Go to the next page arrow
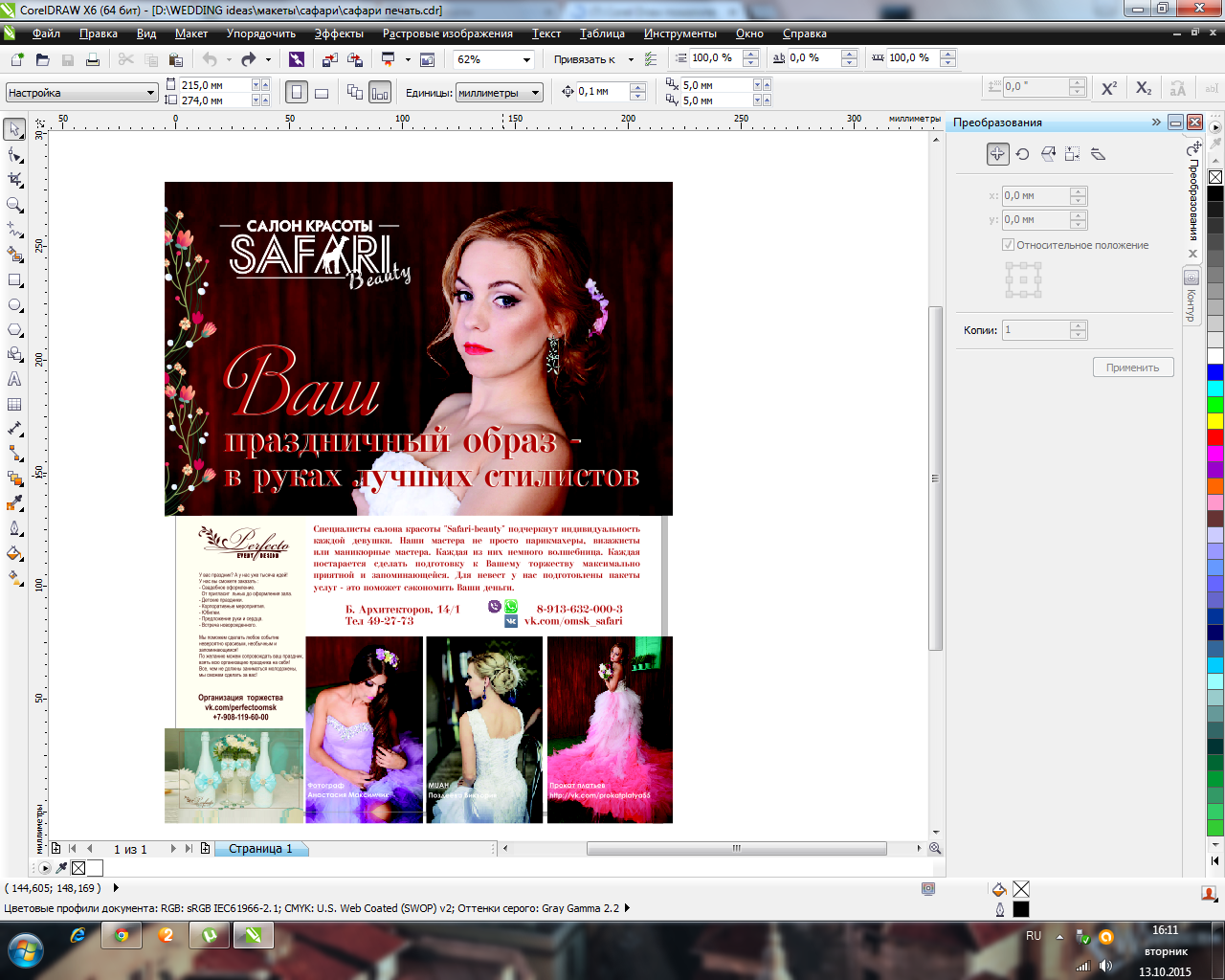The width and height of the screenshot is (1225, 980). pos(173,849)
